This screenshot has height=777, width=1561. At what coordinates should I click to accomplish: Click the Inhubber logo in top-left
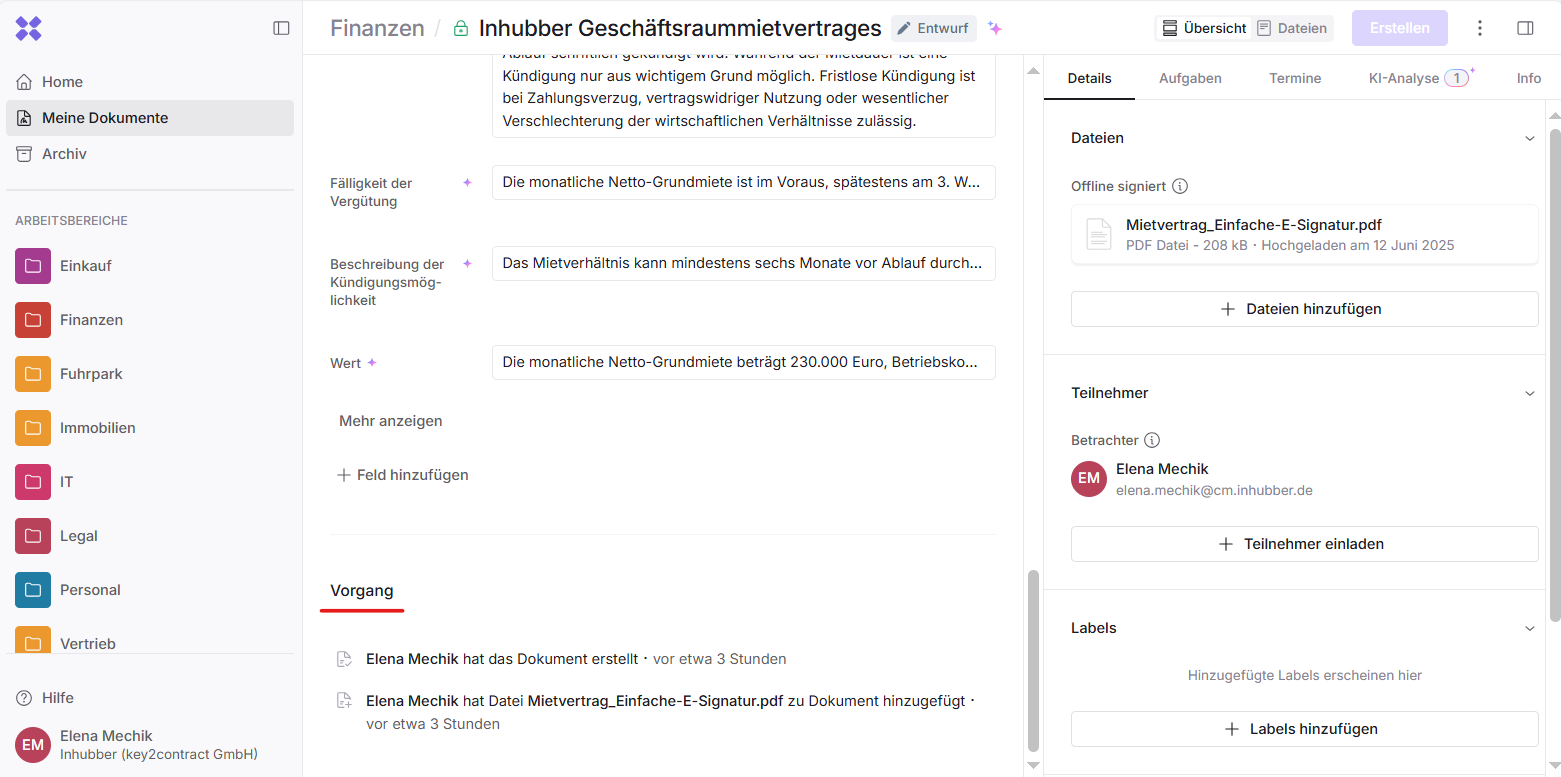29,28
